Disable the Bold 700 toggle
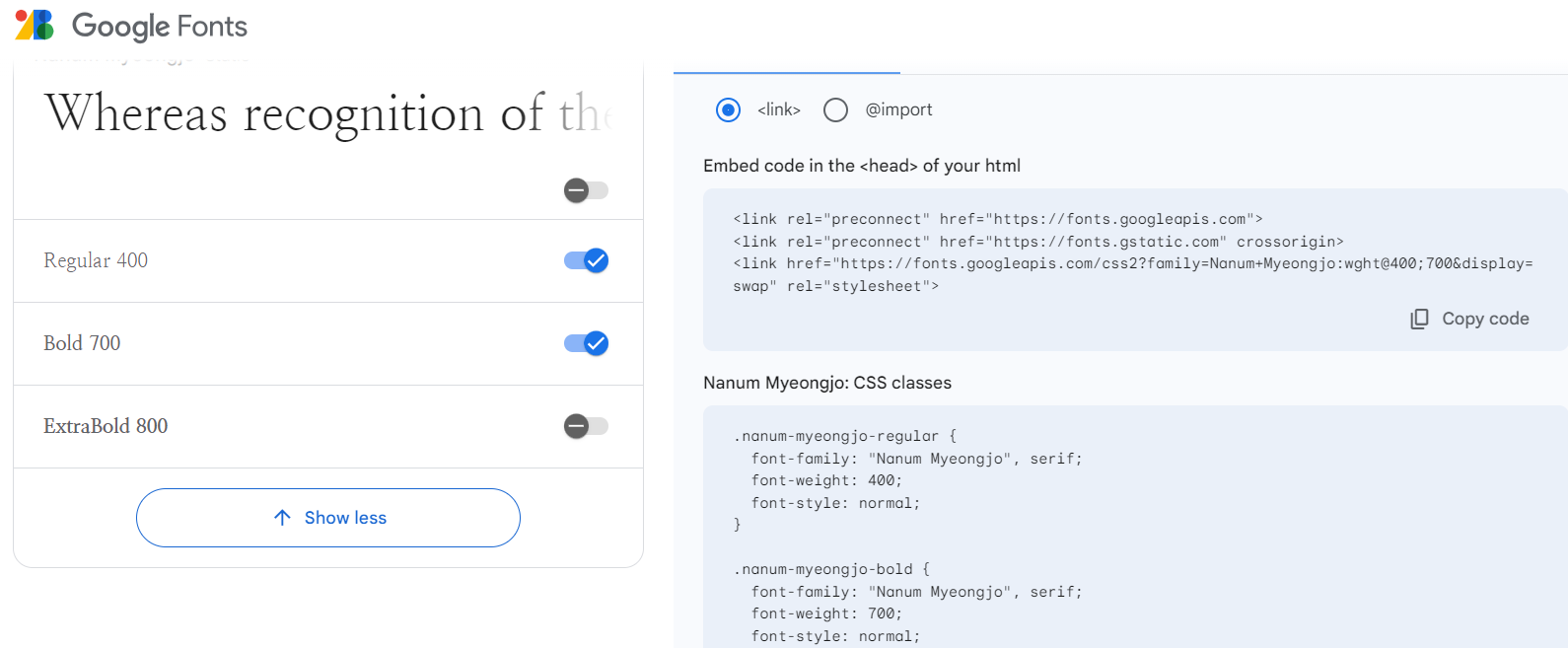1568x648 pixels. [587, 343]
